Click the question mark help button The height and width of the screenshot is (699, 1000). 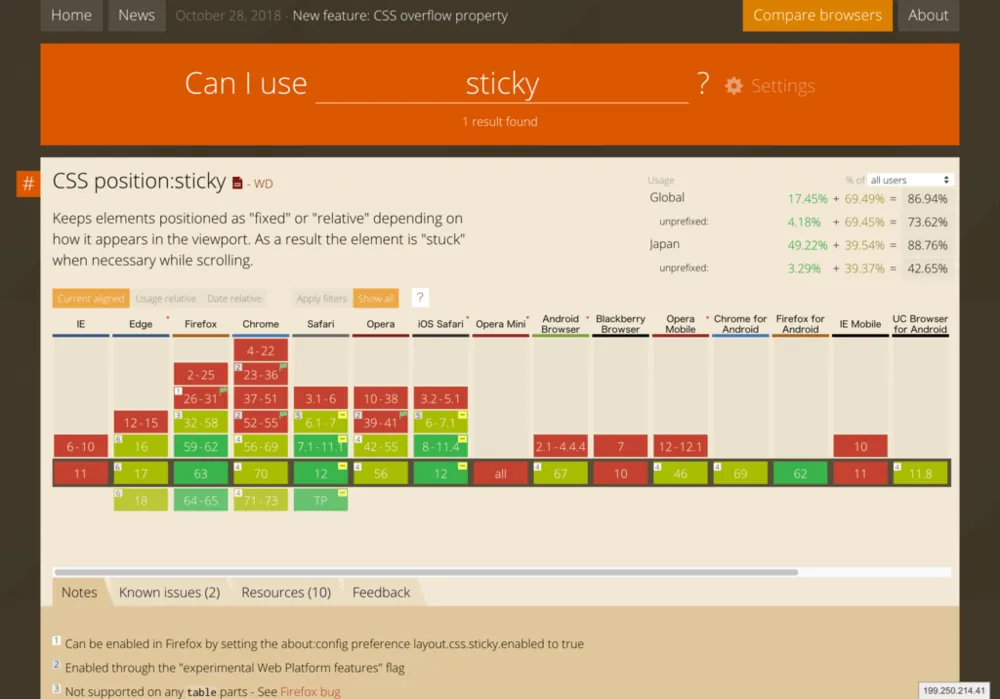click(420, 298)
